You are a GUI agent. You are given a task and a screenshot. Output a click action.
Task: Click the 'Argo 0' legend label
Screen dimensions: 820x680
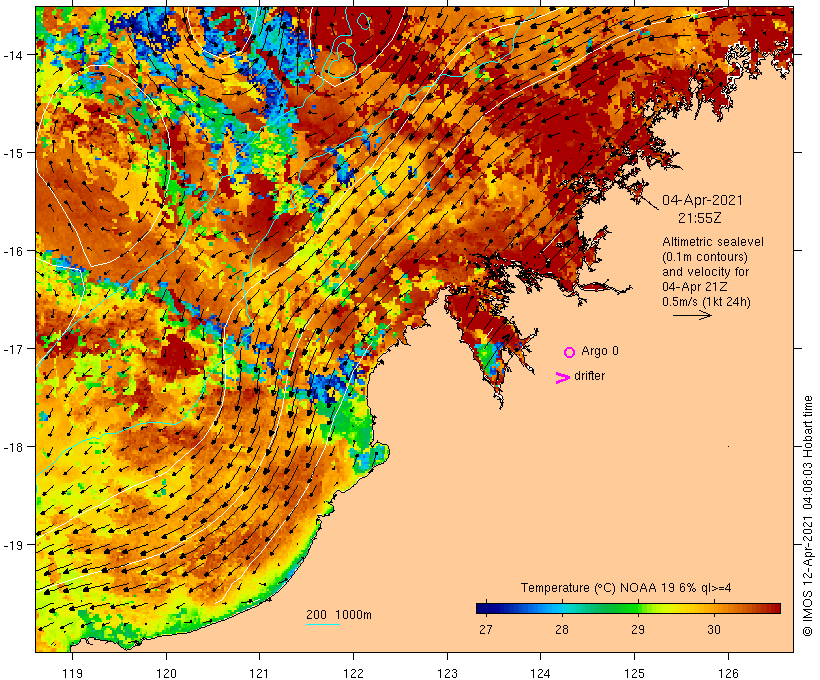click(600, 351)
